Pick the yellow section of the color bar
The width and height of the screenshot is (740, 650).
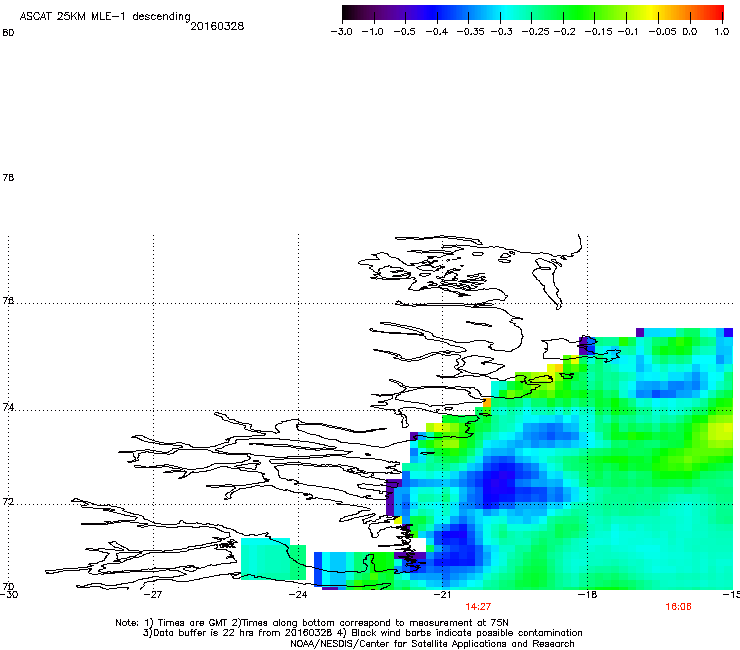[x=653, y=13]
